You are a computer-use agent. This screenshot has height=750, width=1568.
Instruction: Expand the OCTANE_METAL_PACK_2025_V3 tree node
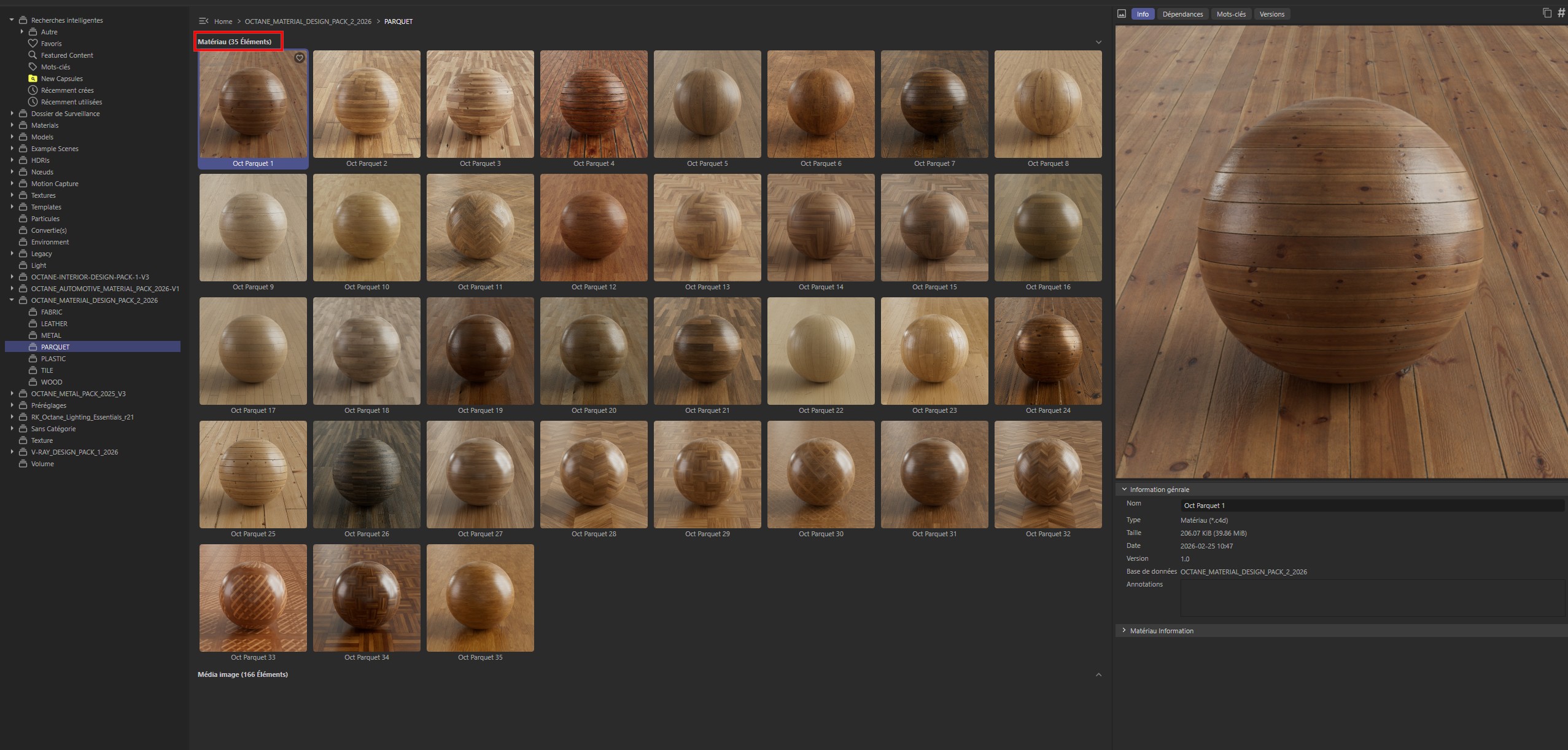(x=12, y=393)
